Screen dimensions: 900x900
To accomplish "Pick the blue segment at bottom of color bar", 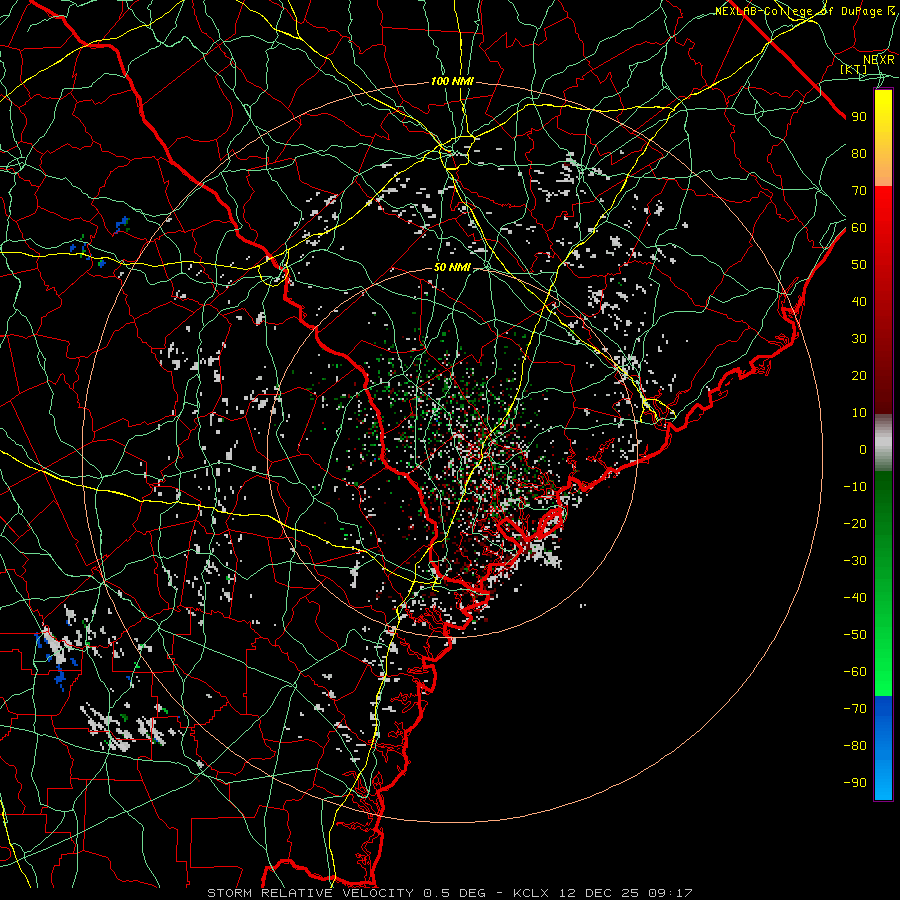I will point(883,748).
